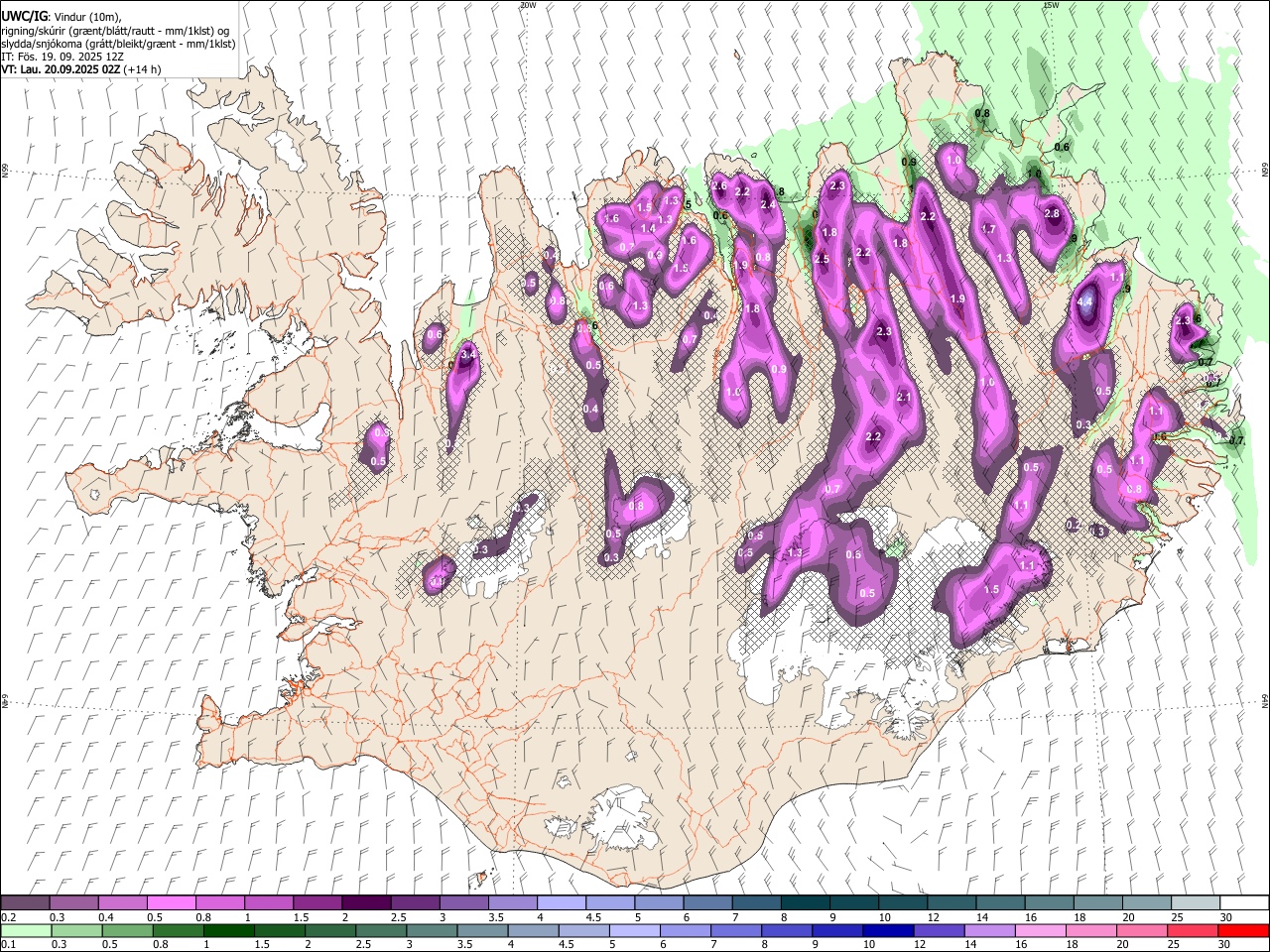This screenshot has width=1270, height=952.
Task: Click the 2.6 value on the north coast
Action: [720, 185]
